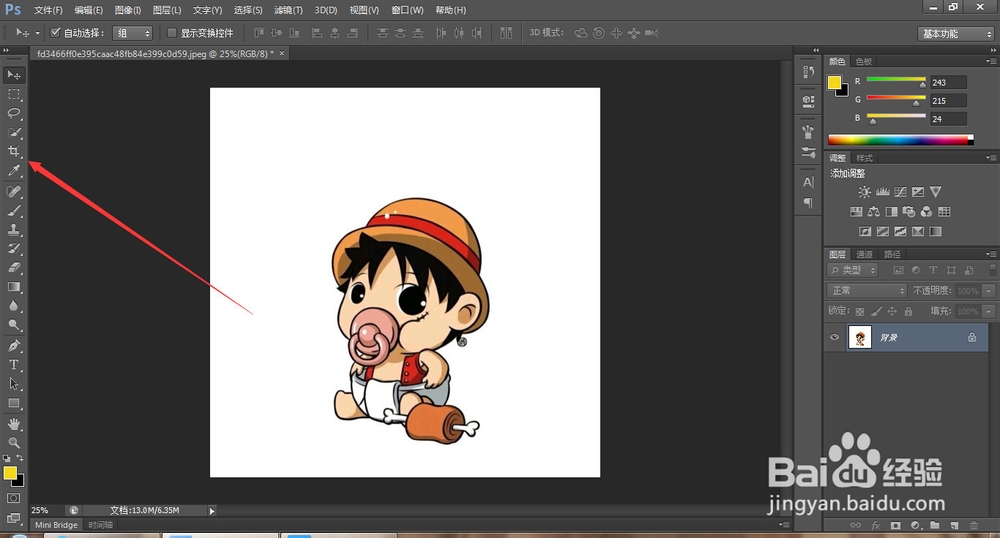1000x538 pixels.
Task: Add Levels adjustment
Action: pos(883,192)
